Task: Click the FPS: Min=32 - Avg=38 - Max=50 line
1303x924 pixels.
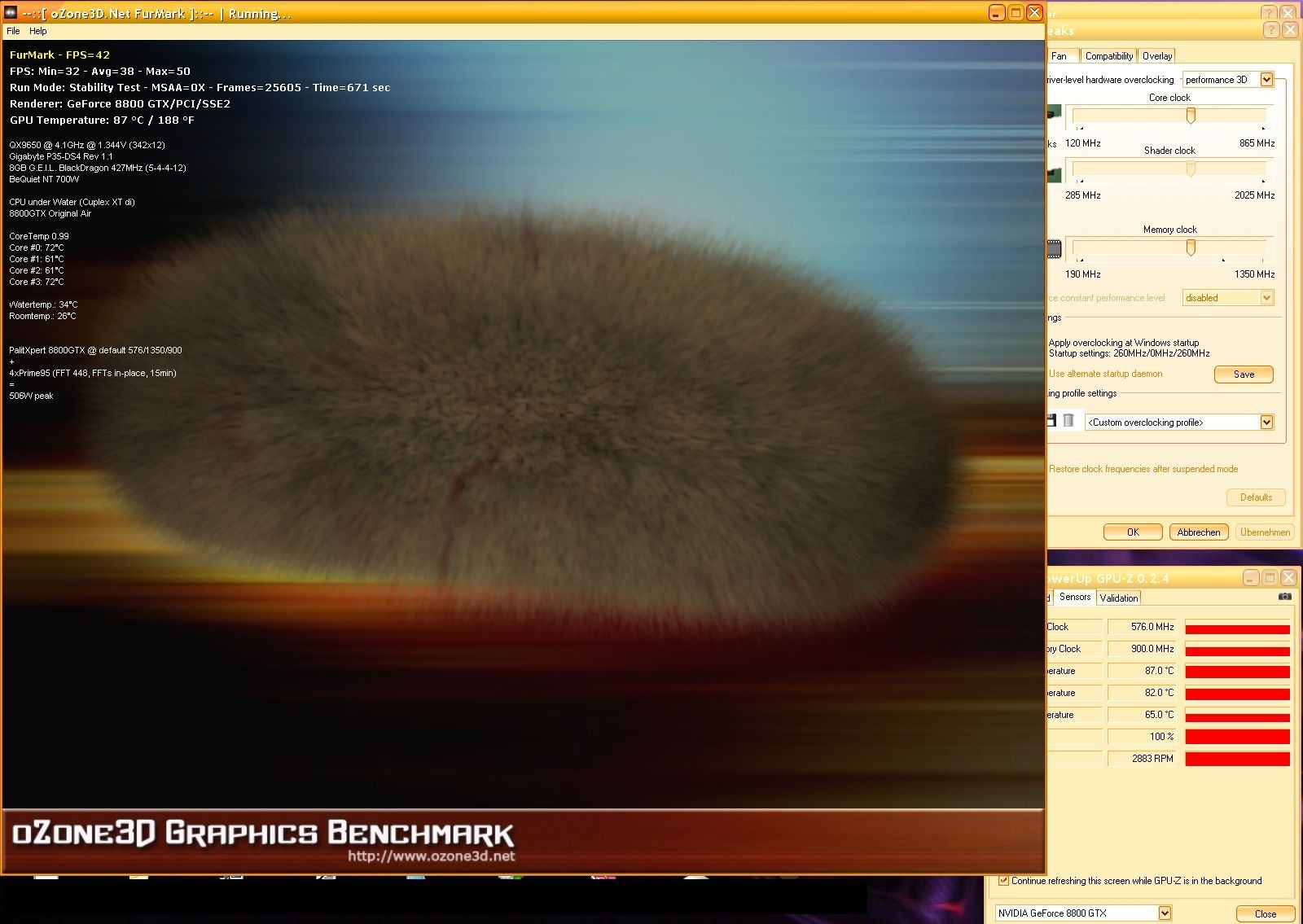Action: [x=100, y=72]
